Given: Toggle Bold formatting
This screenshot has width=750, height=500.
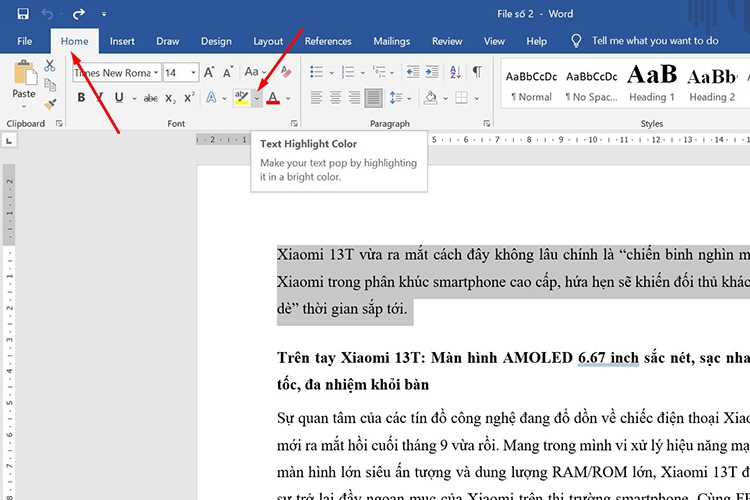Looking at the screenshot, I should pyautogui.click(x=81, y=98).
